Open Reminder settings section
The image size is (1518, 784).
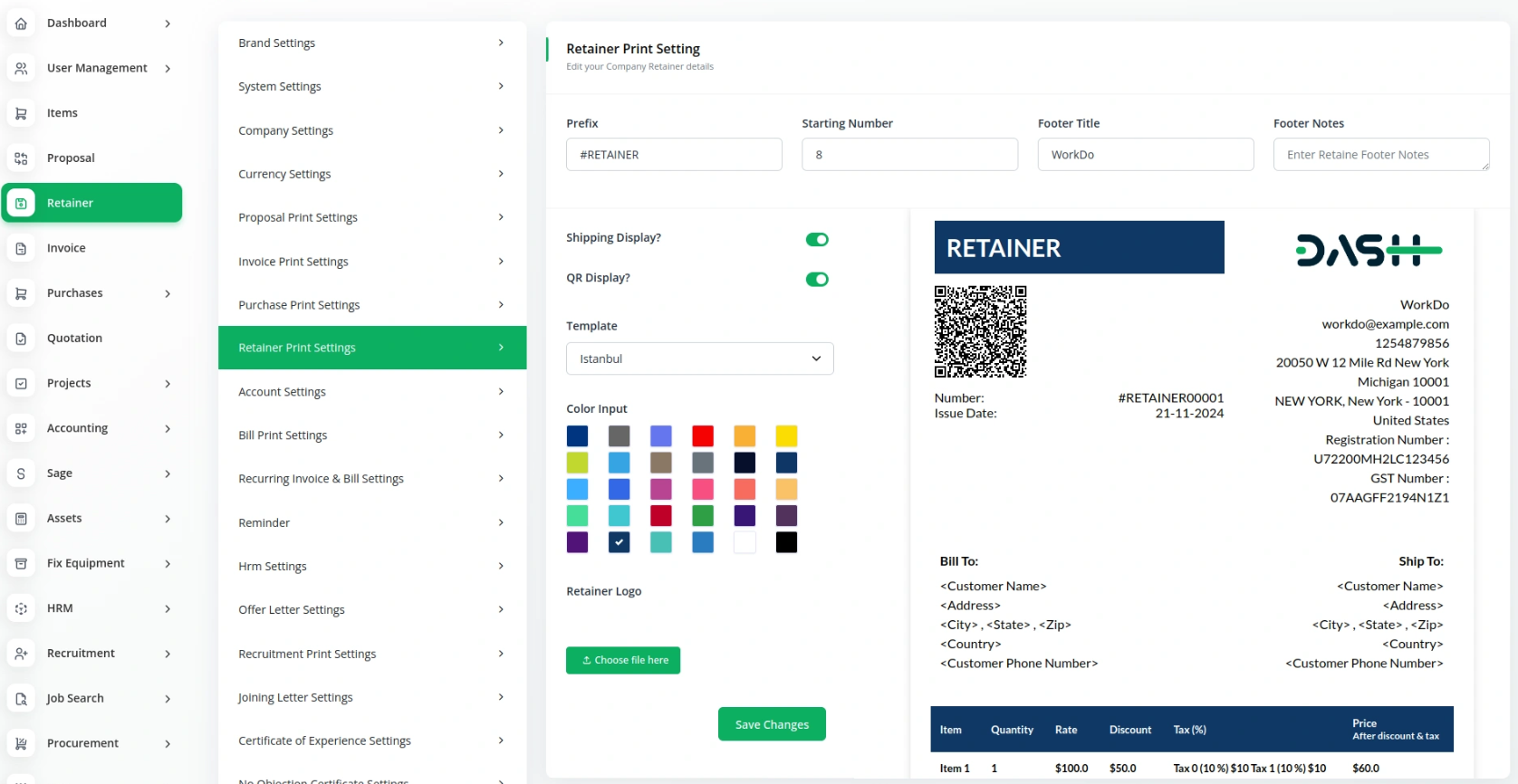click(372, 523)
